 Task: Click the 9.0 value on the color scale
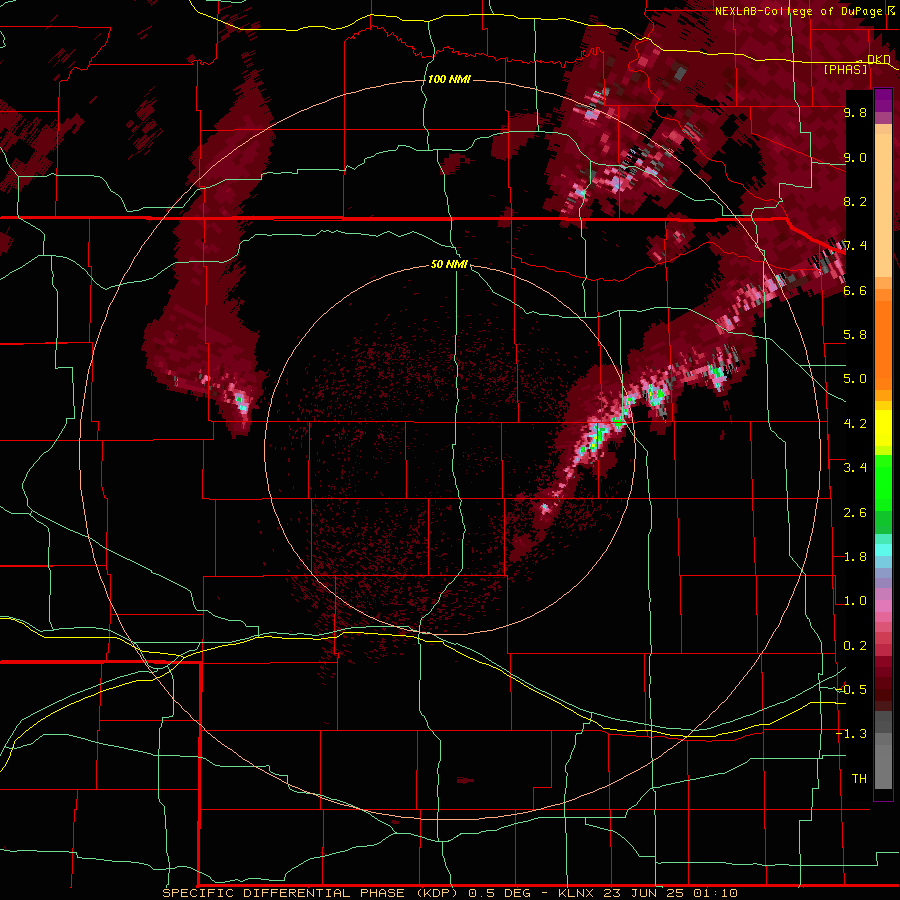coord(855,157)
